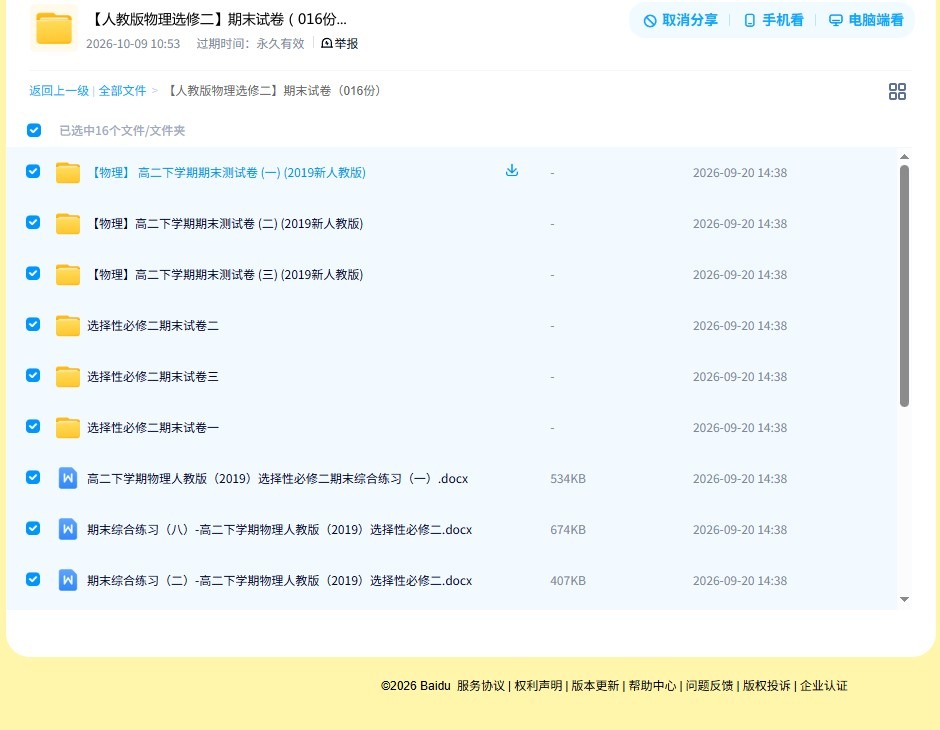Click the file list scrollbar thumb
Screen dimensions: 940x730
pyautogui.click(x=904, y=286)
